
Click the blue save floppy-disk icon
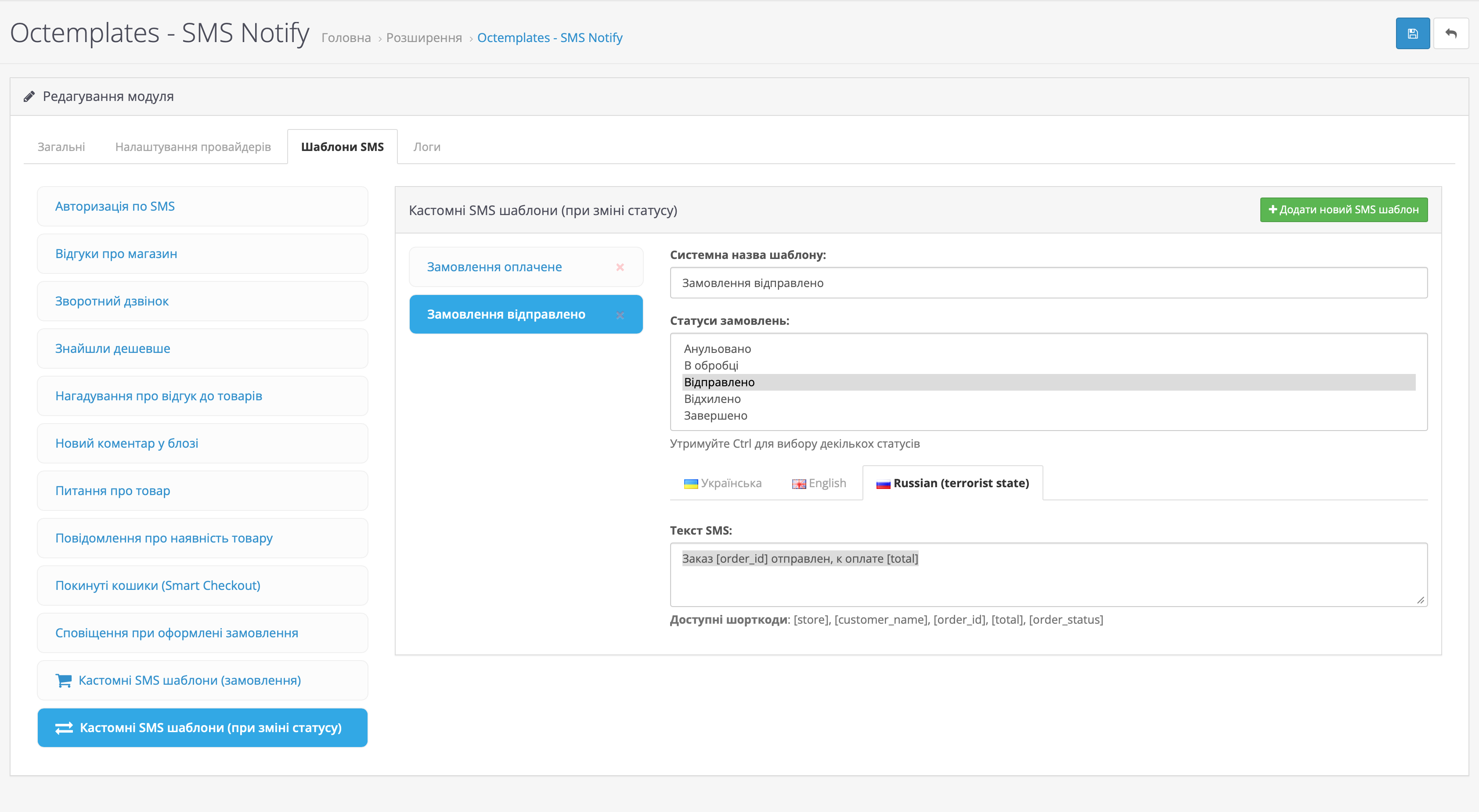pyautogui.click(x=1412, y=34)
